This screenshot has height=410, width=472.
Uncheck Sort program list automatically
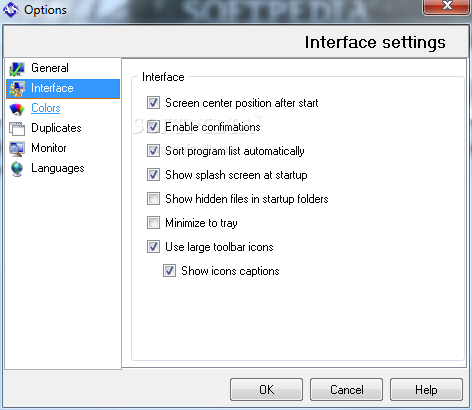point(153,151)
